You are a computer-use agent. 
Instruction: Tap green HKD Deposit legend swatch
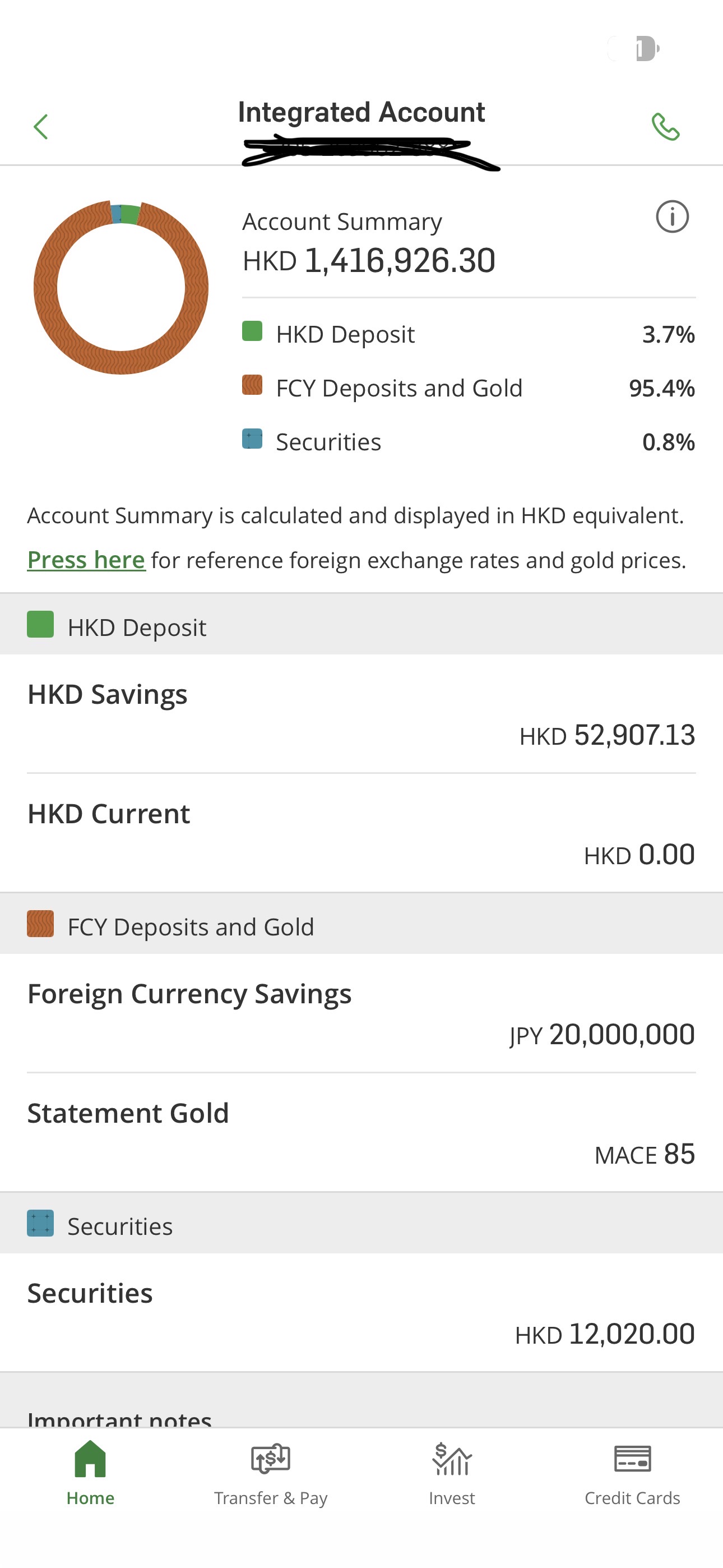[x=252, y=332]
